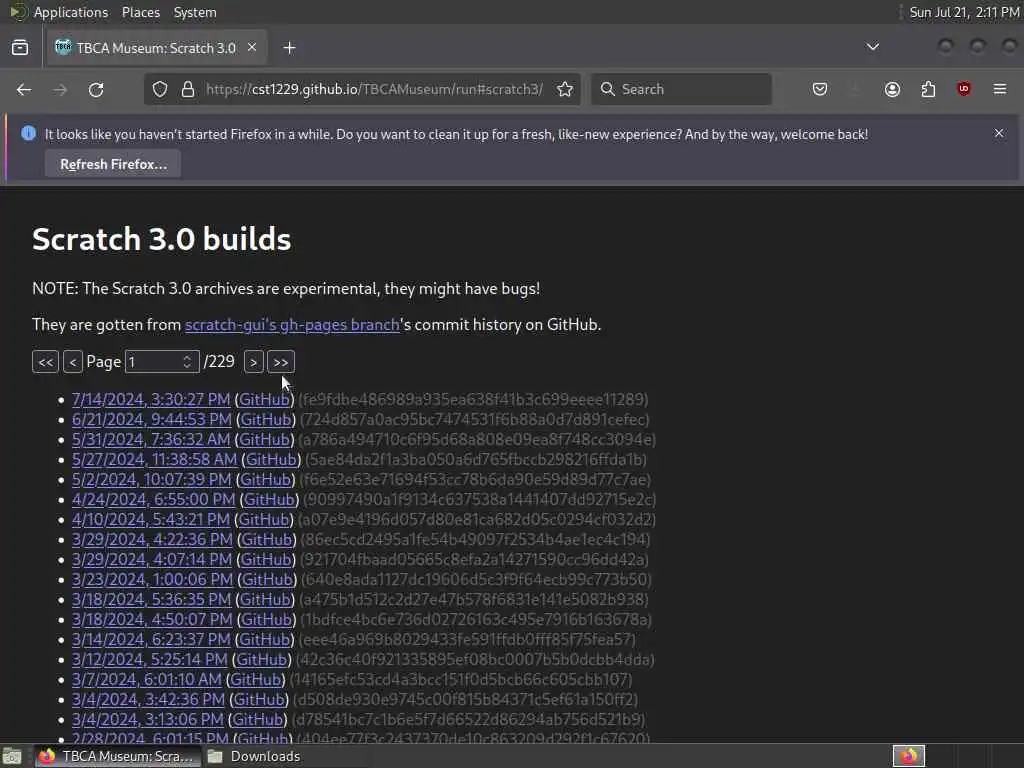Open build 4/10/2024, 5:43:21 PM

click(x=151, y=519)
